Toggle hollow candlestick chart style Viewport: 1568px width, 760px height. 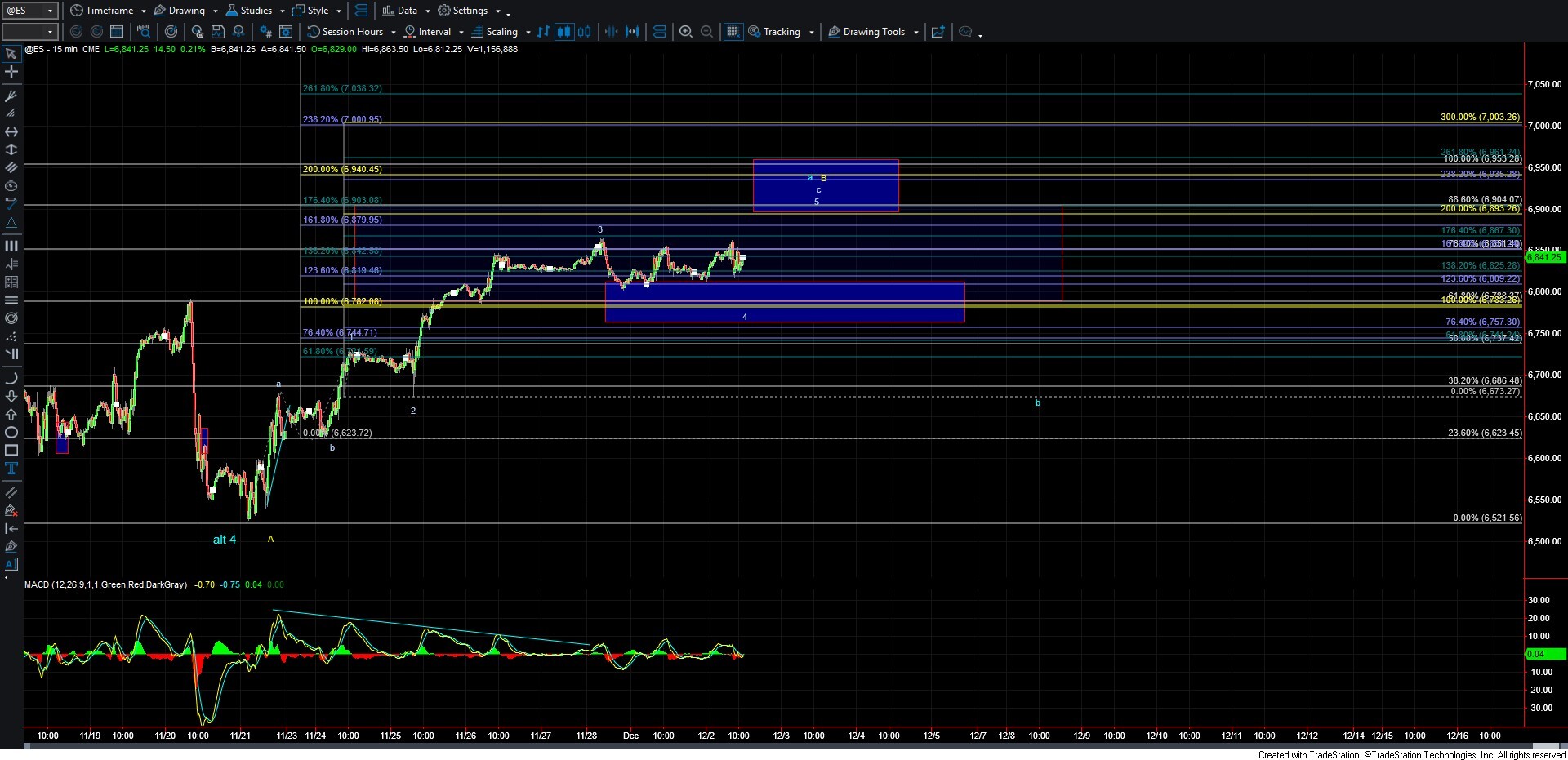click(585, 32)
